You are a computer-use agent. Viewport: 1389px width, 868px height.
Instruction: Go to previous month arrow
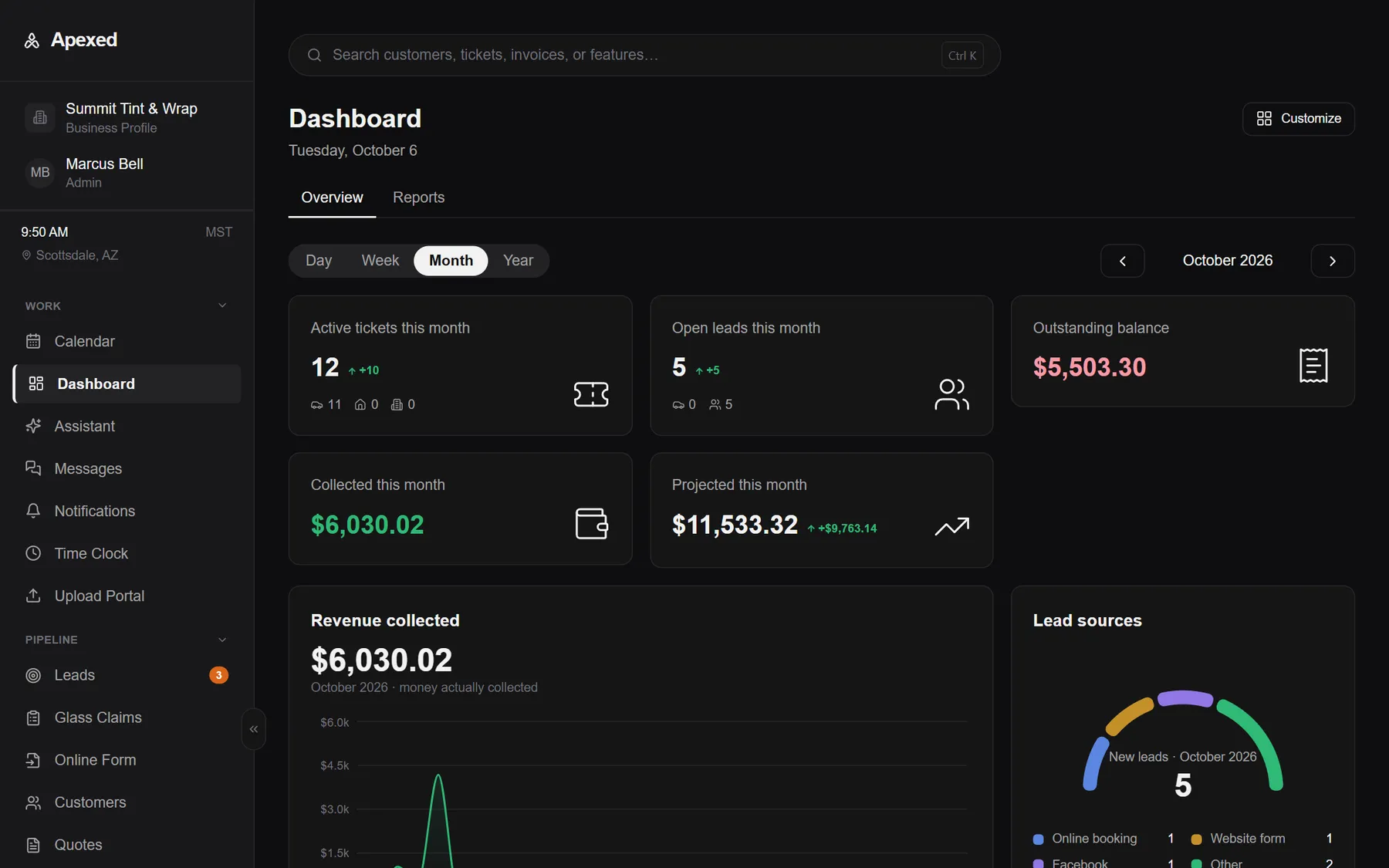(x=1123, y=261)
